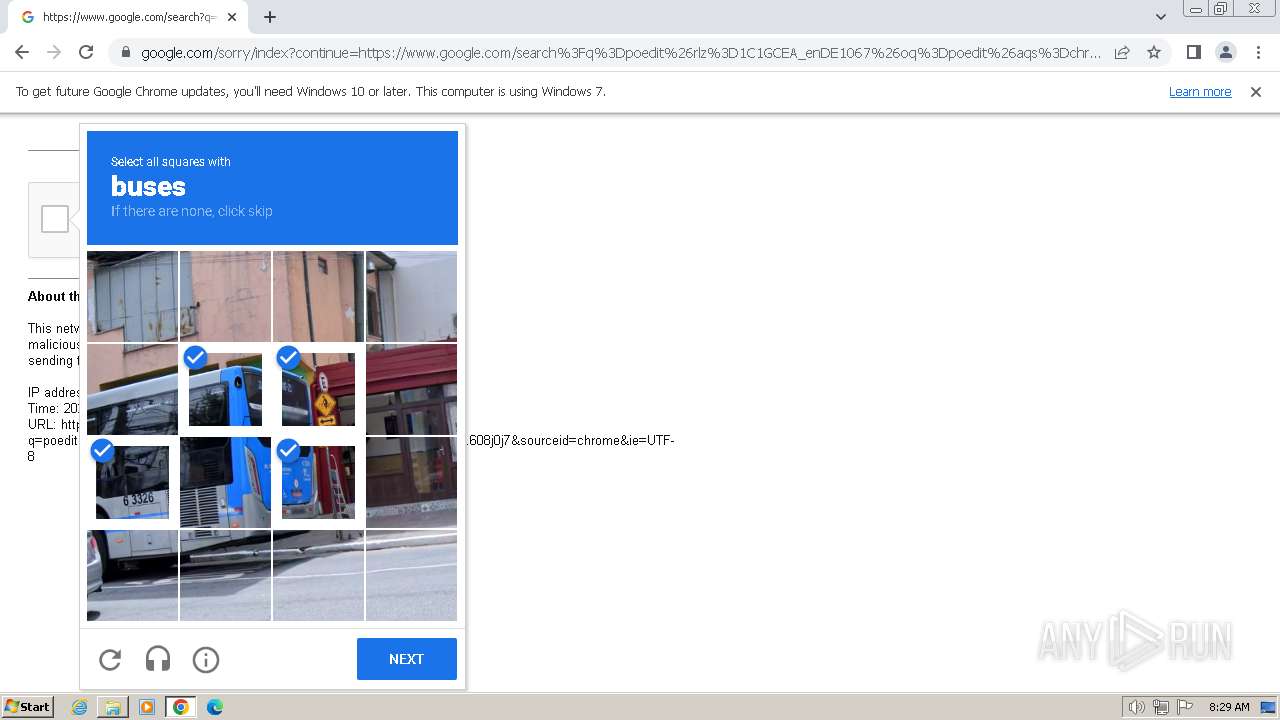This screenshot has height=720, width=1280.
Task: Open Windows Media Player from taskbar
Action: [147, 707]
